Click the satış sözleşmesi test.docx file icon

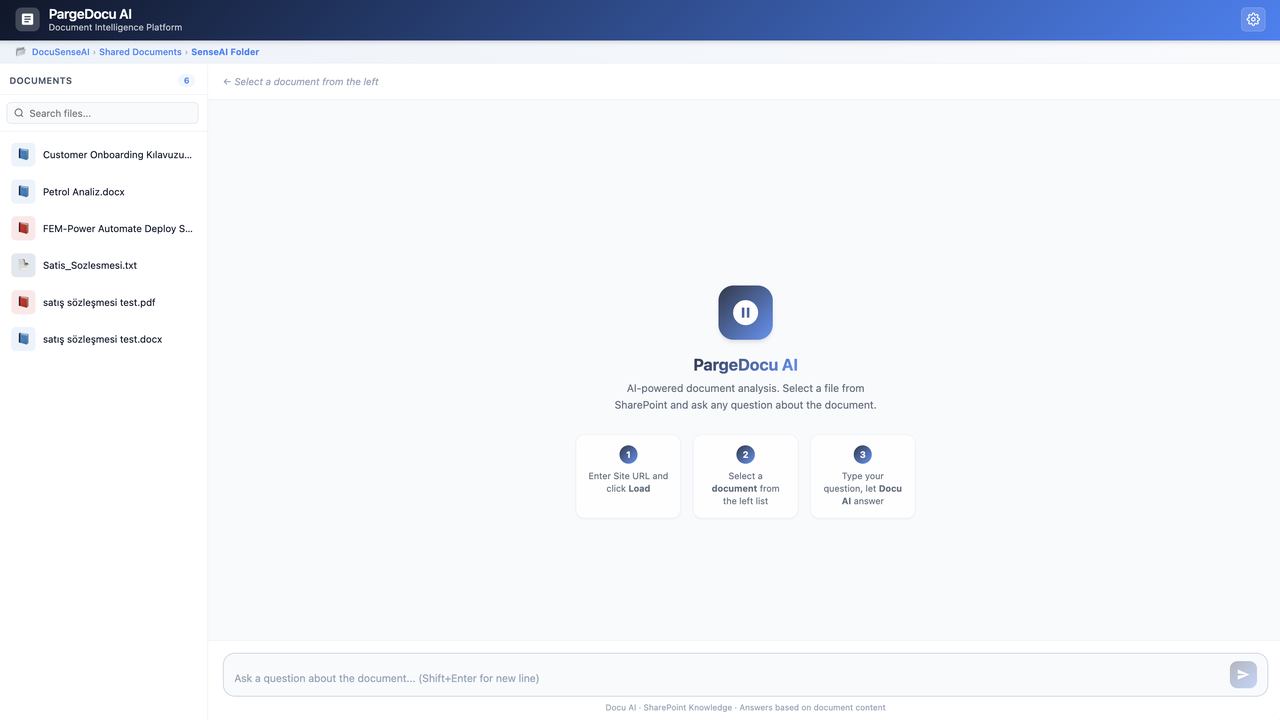pos(23,339)
